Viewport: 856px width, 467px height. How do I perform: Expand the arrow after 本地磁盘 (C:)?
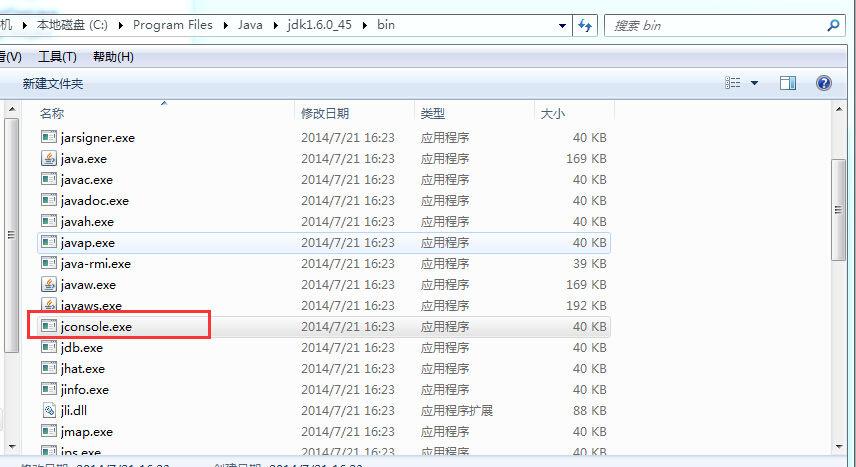click(x=121, y=25)
